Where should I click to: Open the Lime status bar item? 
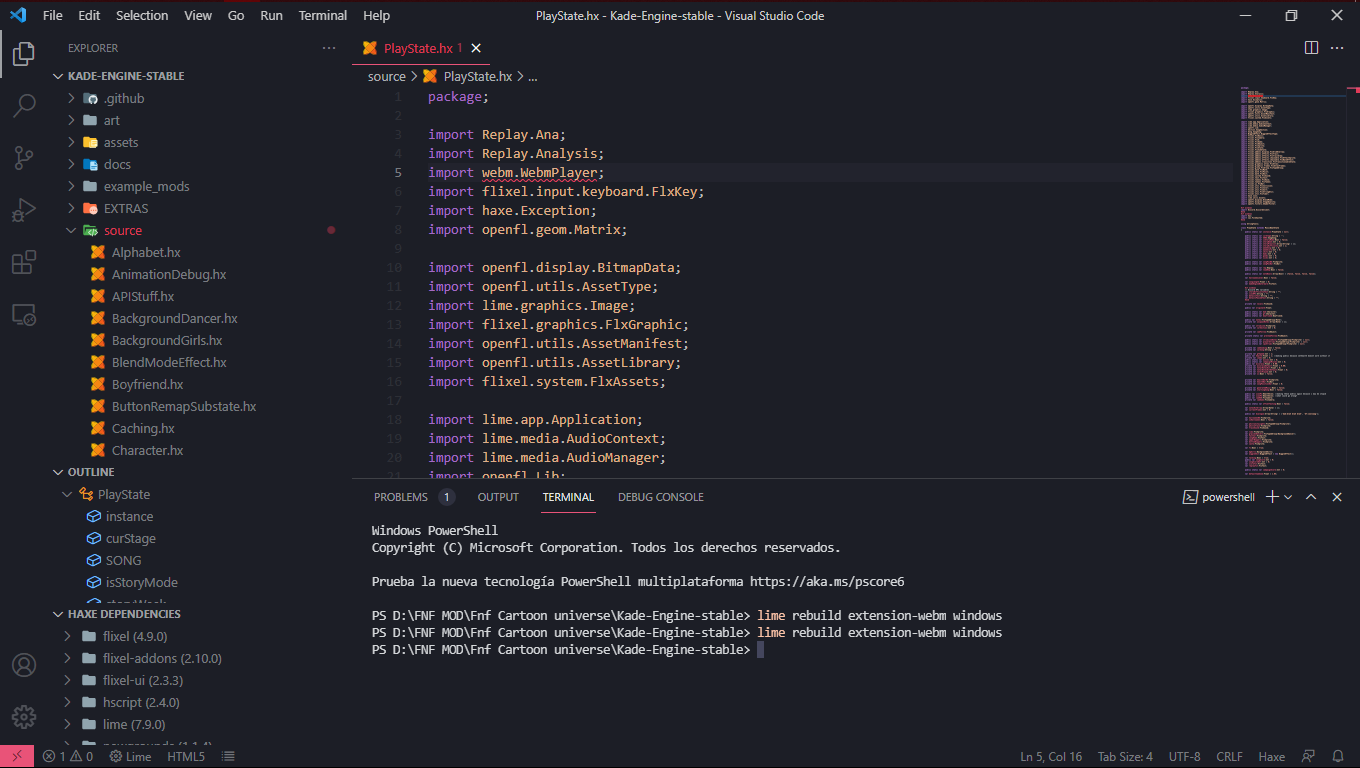pos(131,757)
